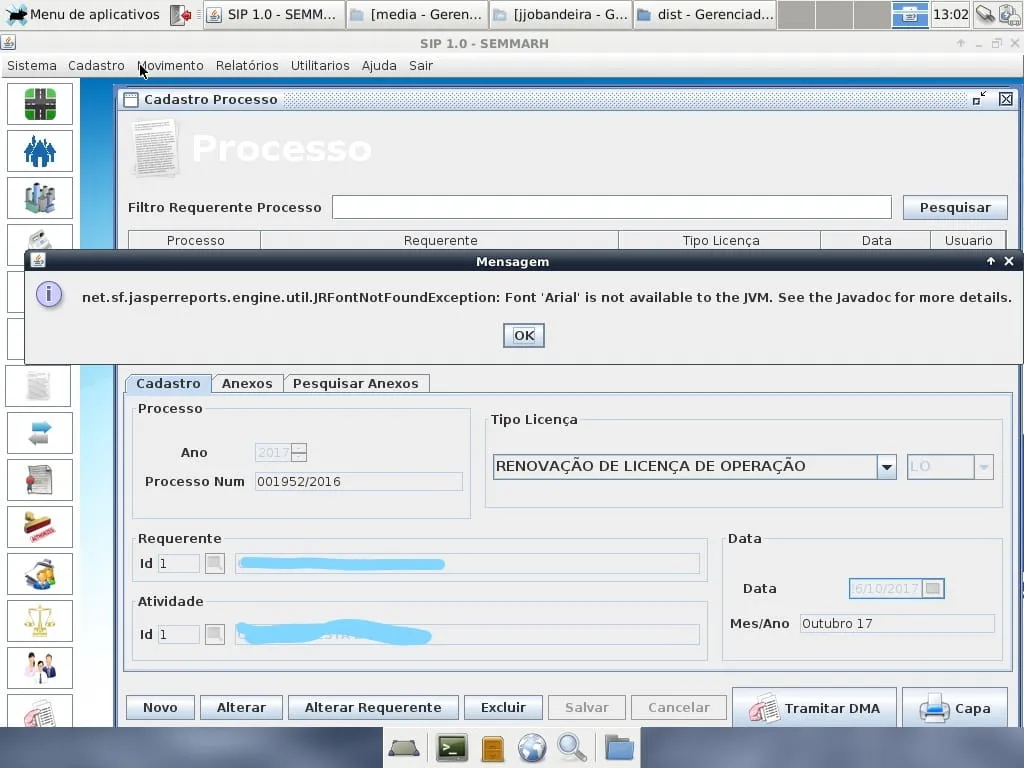1024x768 pixels.
Task: Switch to the Anexos tab
Action: coord(247,383)
